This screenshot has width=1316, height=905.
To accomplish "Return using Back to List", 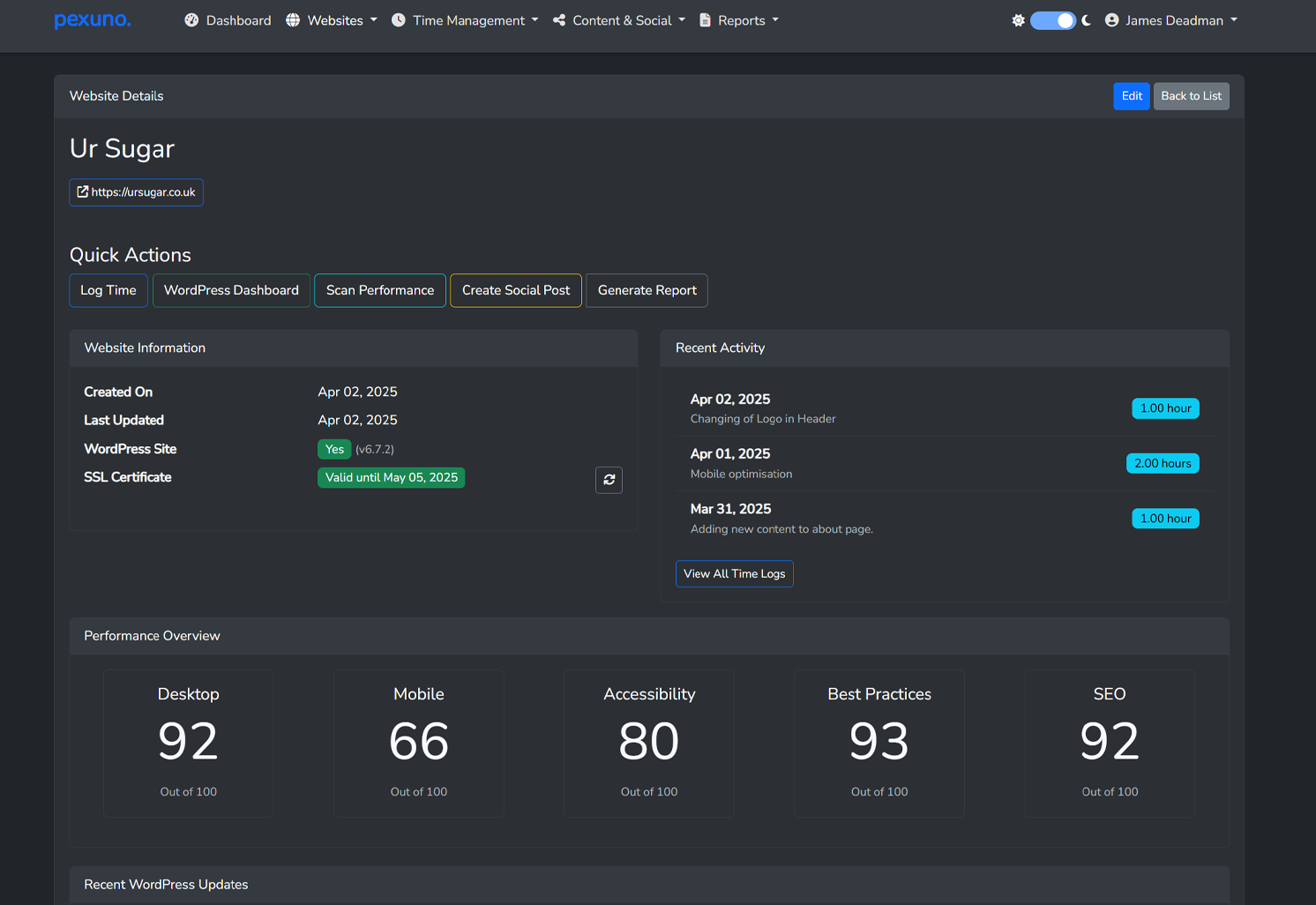I will point(1192,96).
